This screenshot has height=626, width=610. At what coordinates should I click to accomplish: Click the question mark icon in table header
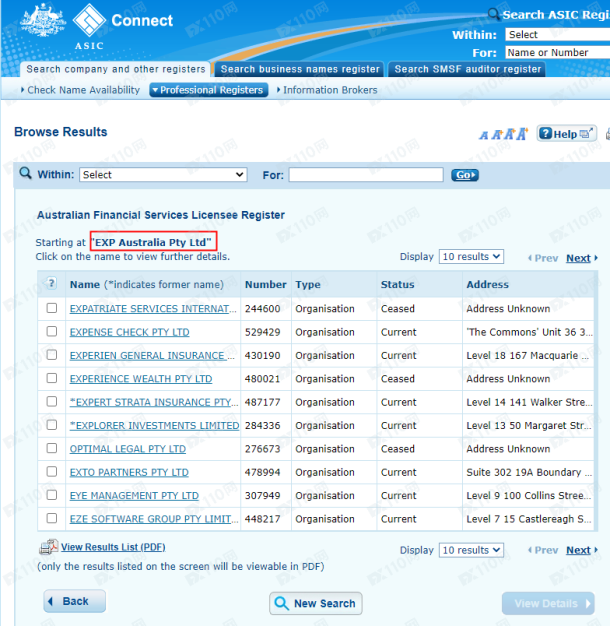[x=51, y=283]
